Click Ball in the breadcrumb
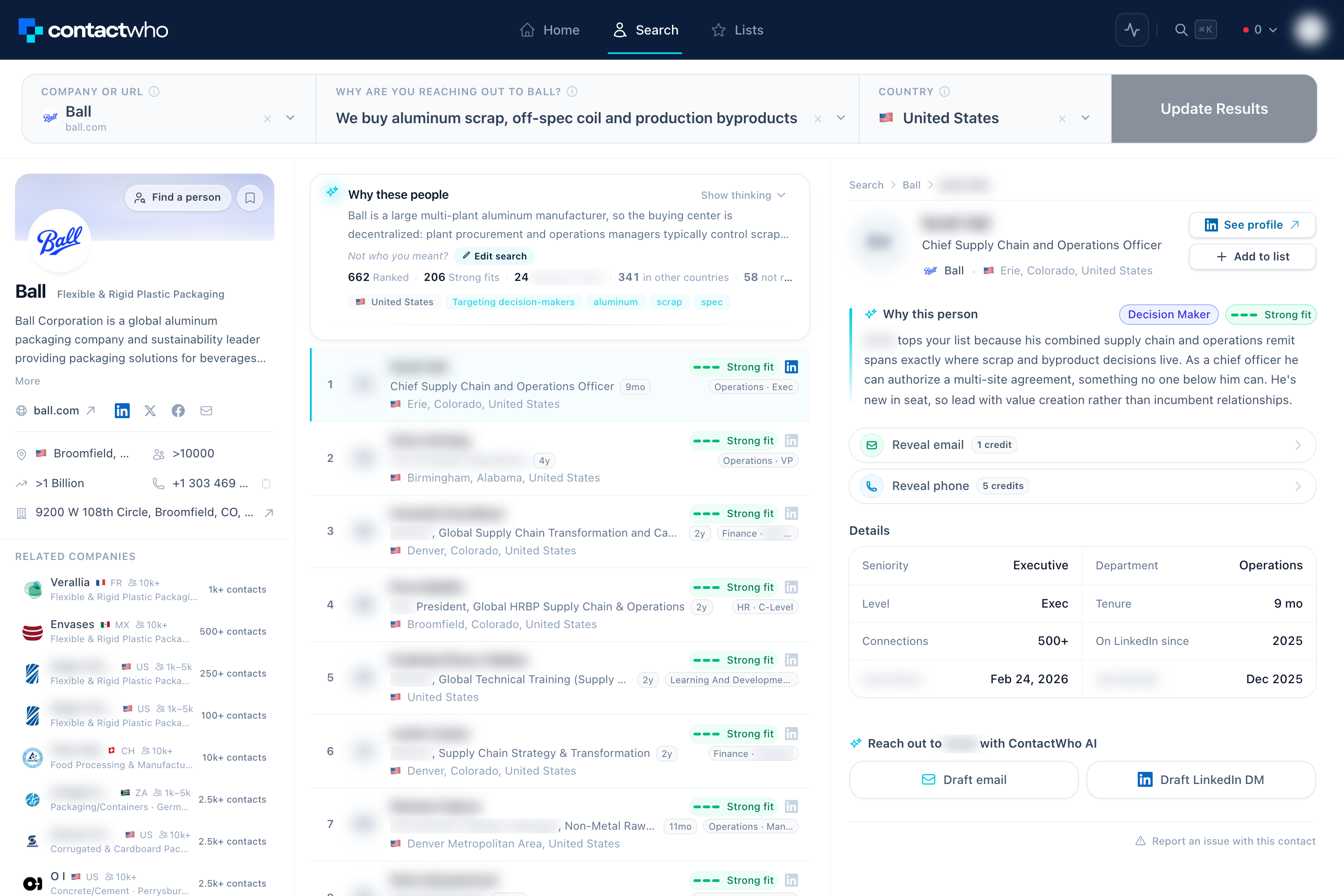 [911, 185]
